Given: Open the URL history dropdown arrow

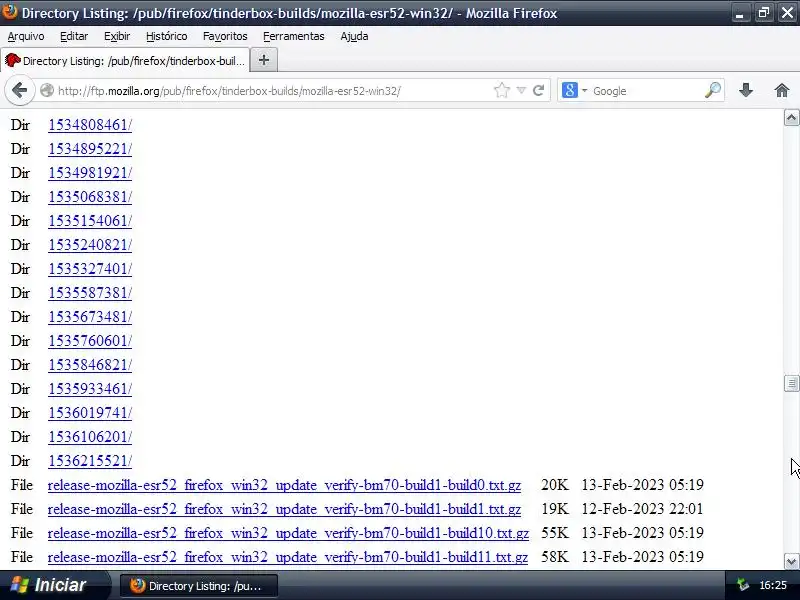Looking at the screenshot, I should 521,90.
